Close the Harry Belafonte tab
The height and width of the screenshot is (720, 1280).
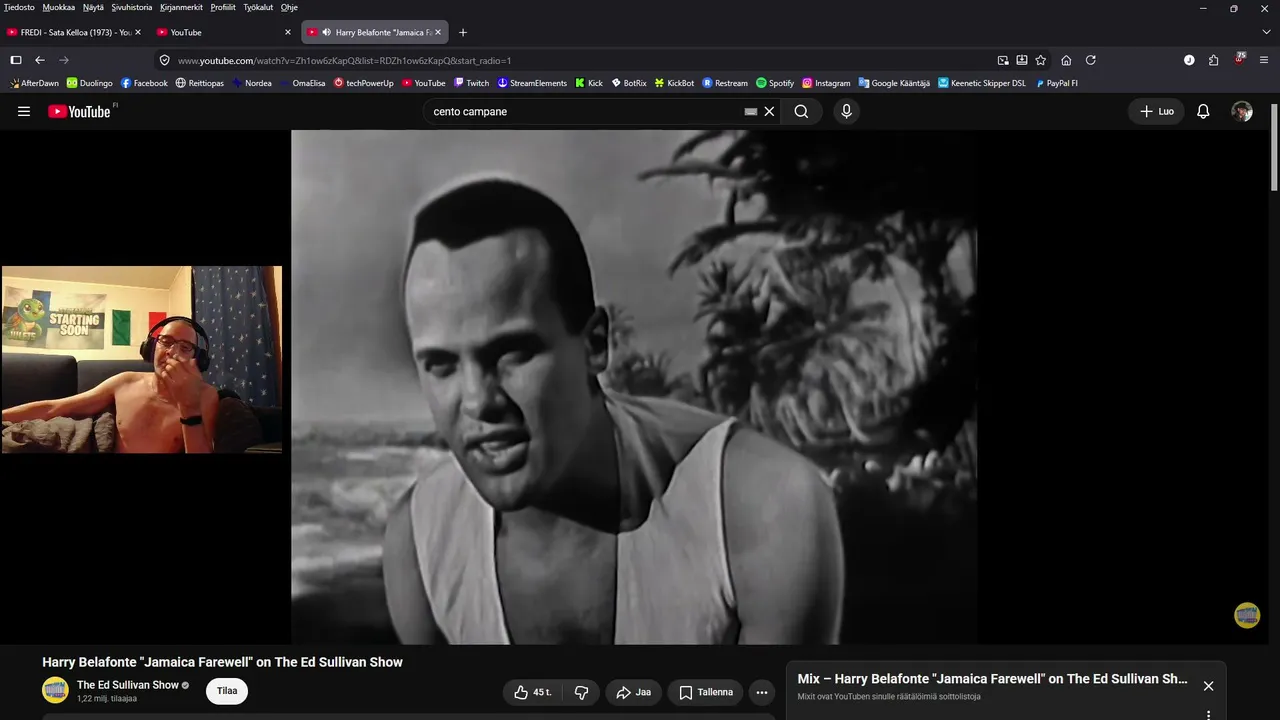438,32
